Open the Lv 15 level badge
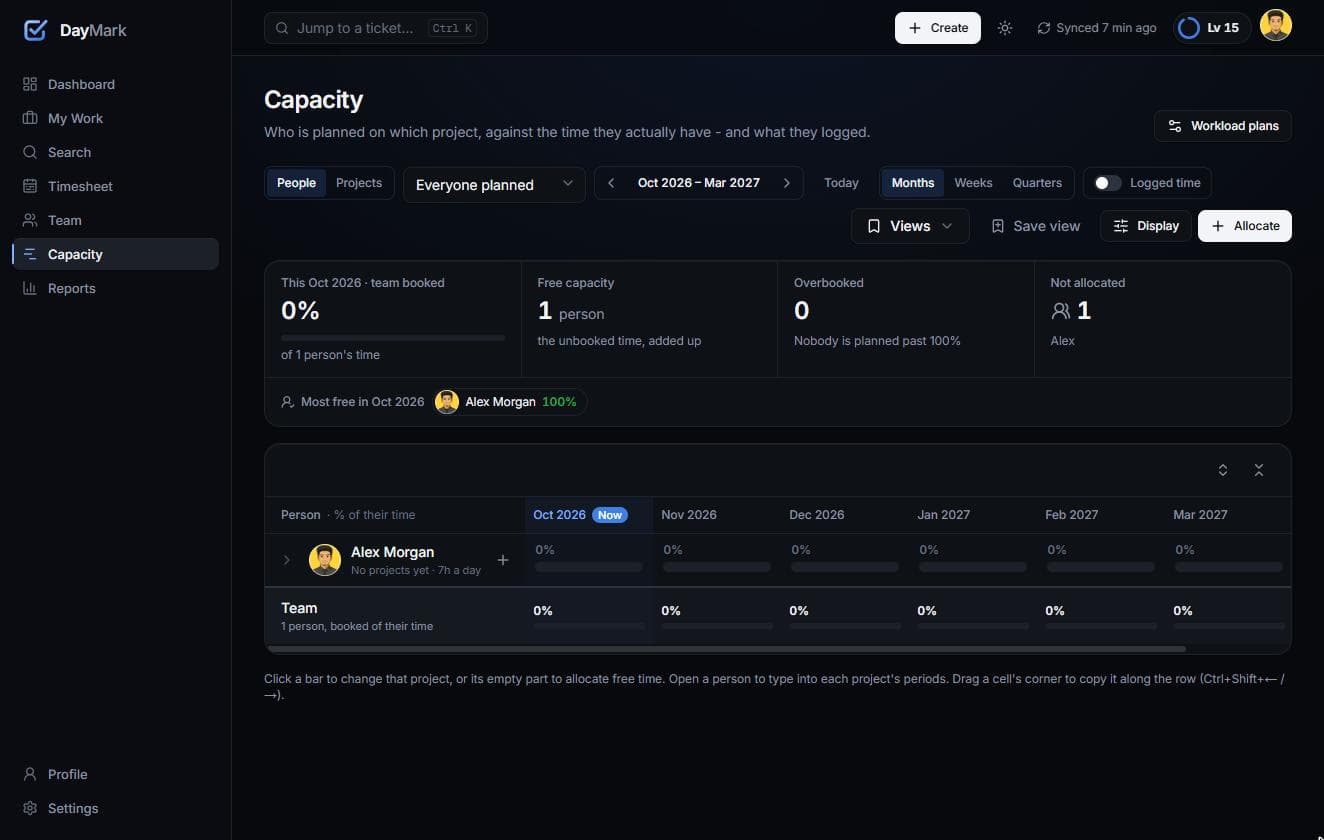Image resolution: width=1324 pixels, height=840 pixels. click(1212, 28)
